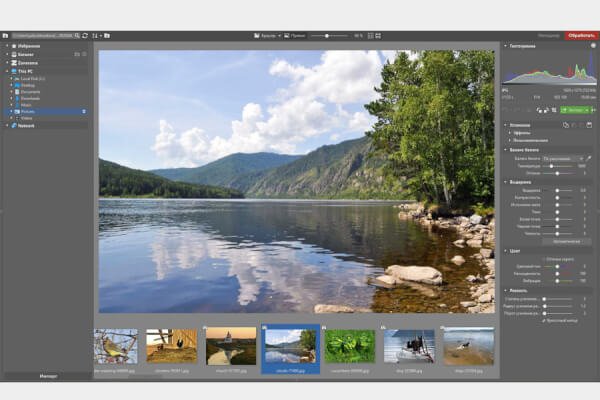Adjust the zoom slider in top toolbar
Viewport: 600px width, 400px height.
329,36
